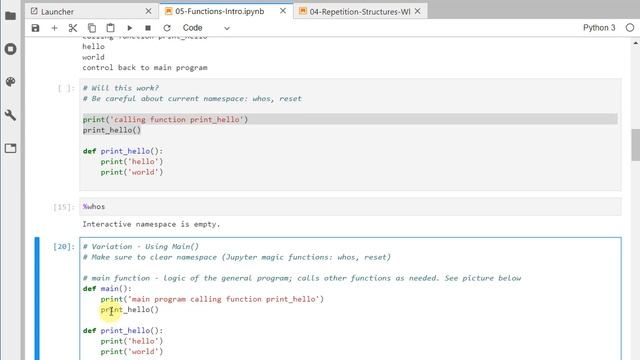The width and height of the screenshot is (640, 360).
Task: Click the 'Will this work?' code cell
Action: click(350, 135)
